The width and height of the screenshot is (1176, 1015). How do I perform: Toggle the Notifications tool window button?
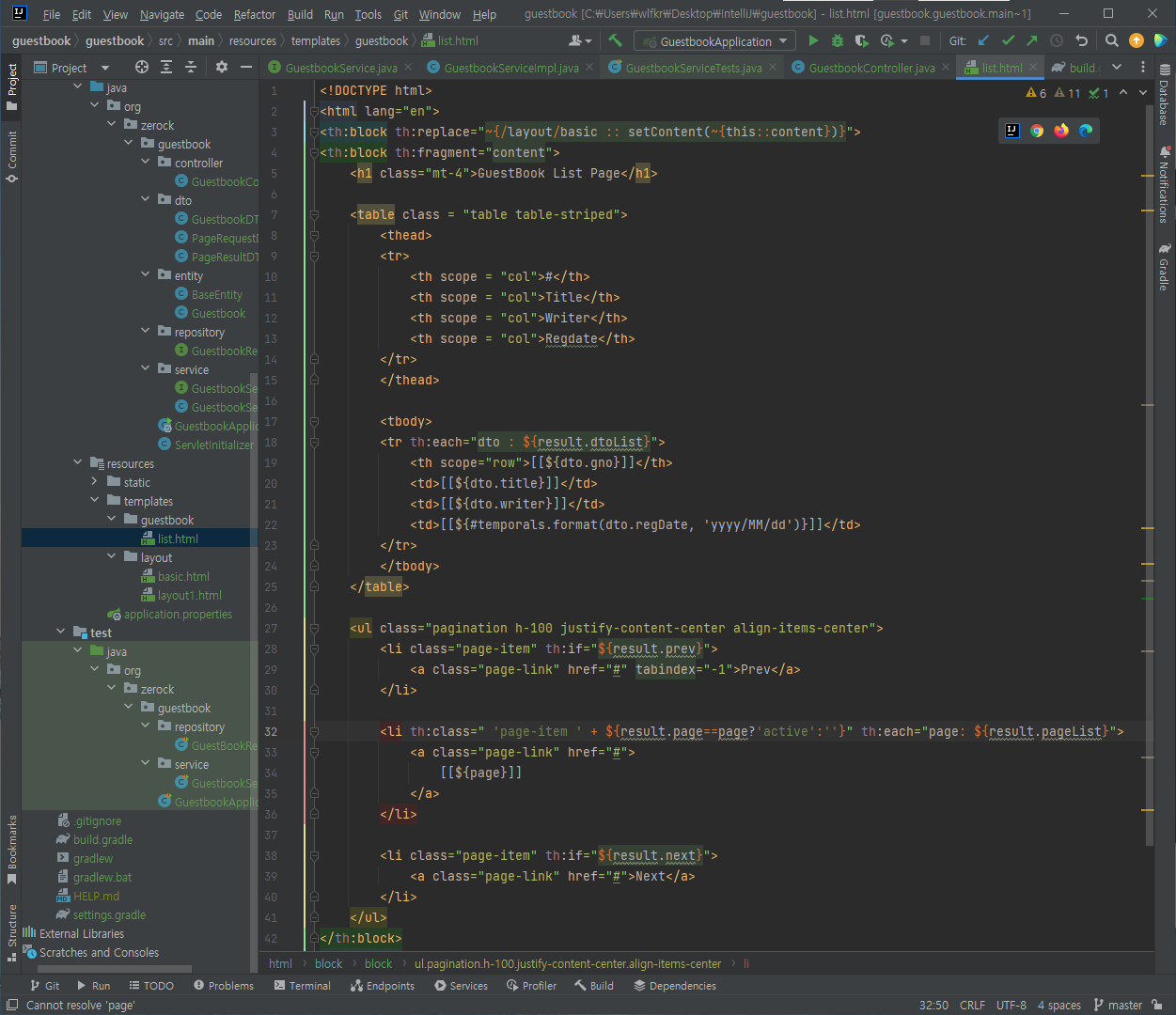pos(1165,184)
